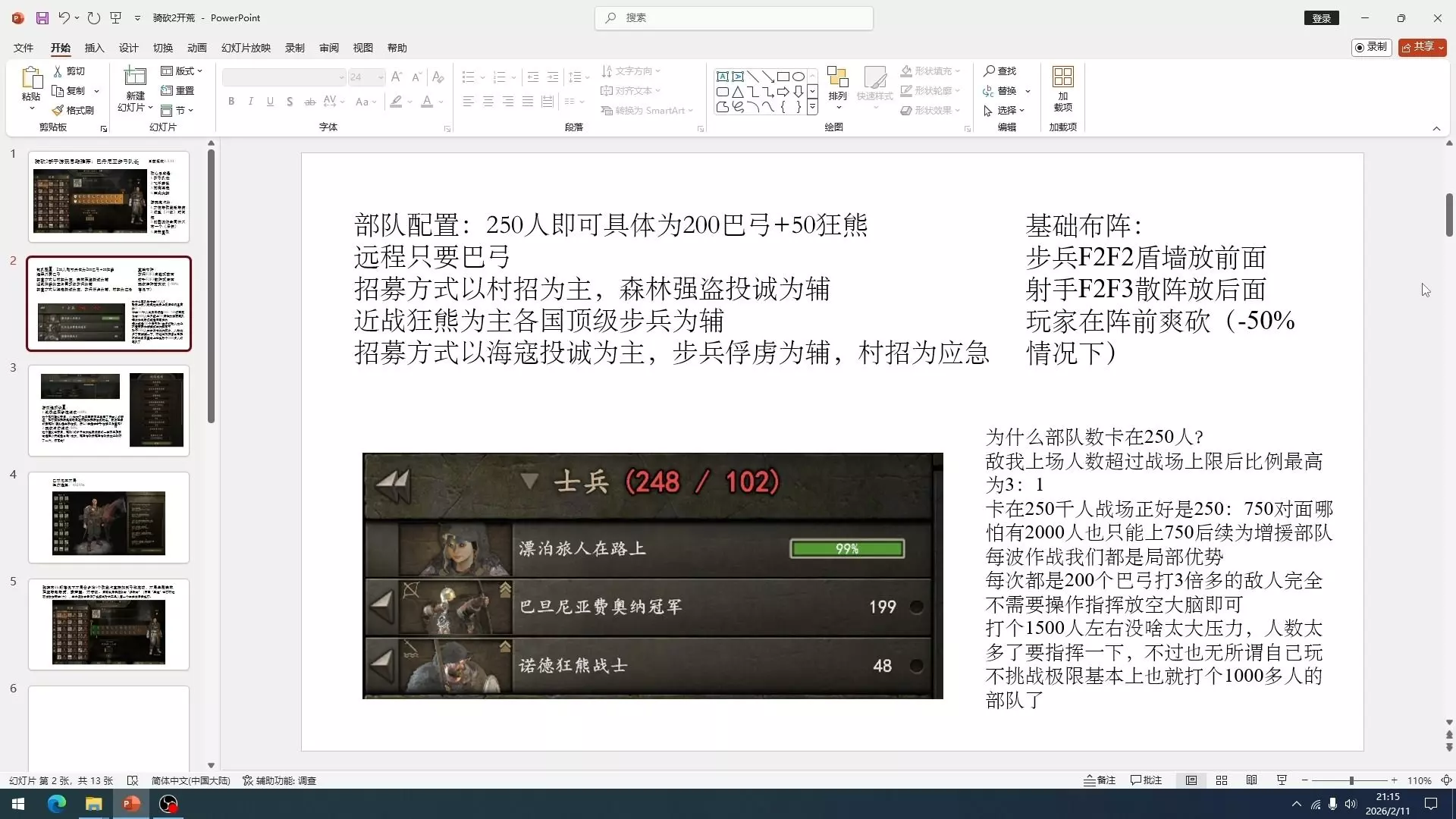
Task: Undo the last action
Action: [x=64, y=18]
